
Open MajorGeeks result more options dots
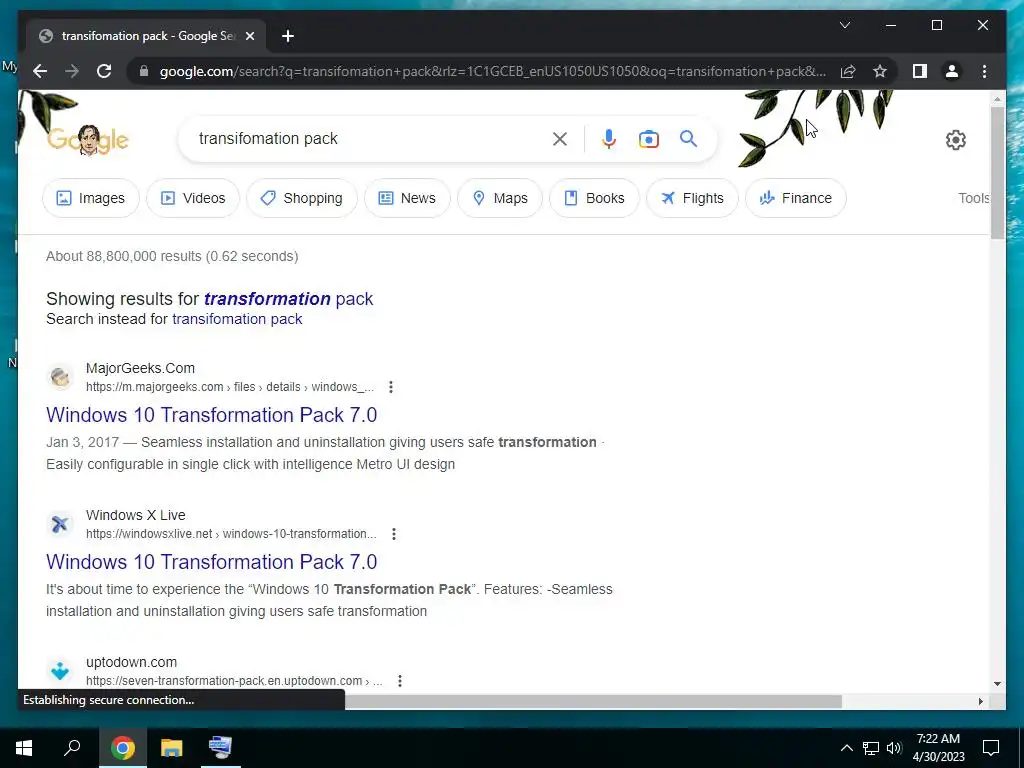click(x=391, y=387)
